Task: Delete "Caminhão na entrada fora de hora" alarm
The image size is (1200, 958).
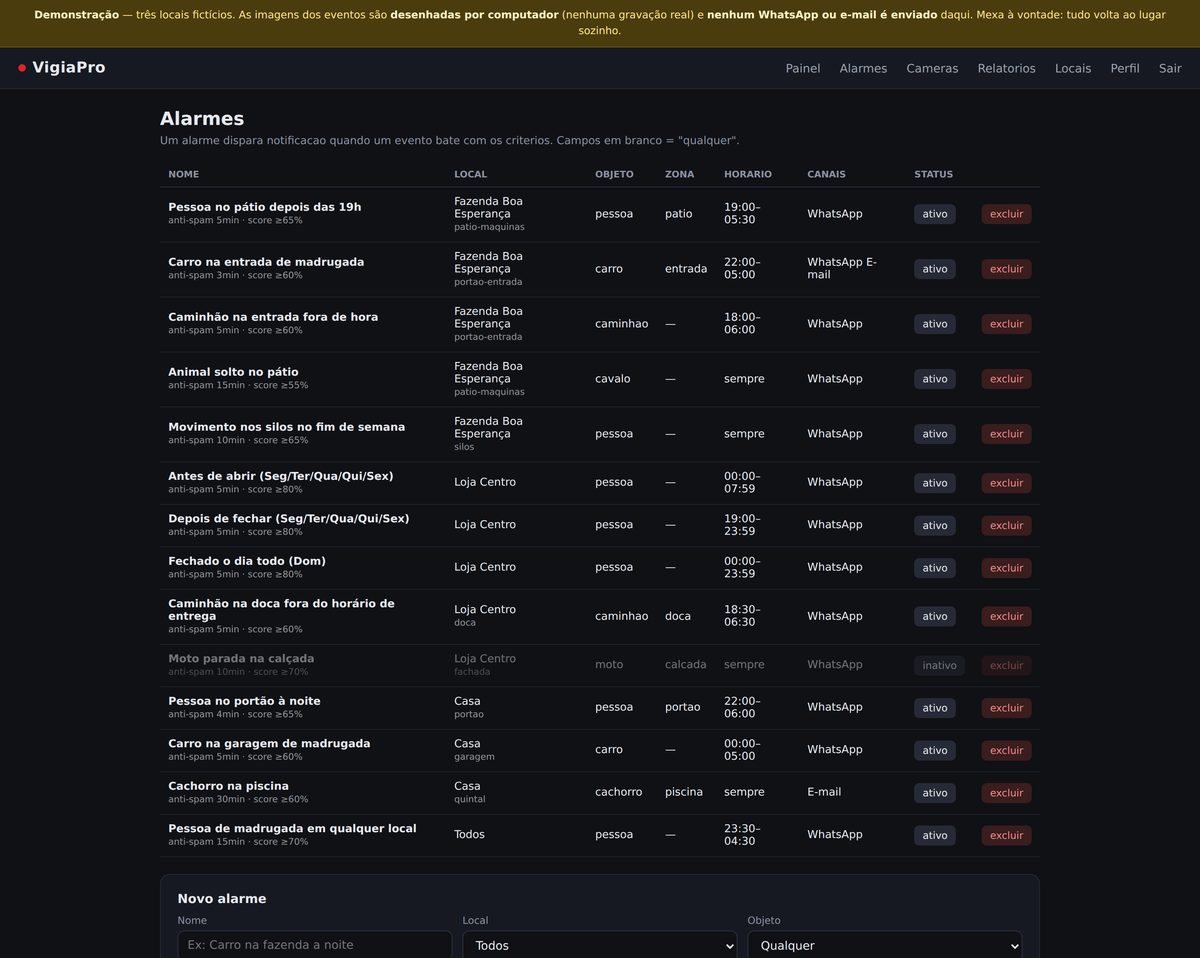Action: coord(1006,324)
